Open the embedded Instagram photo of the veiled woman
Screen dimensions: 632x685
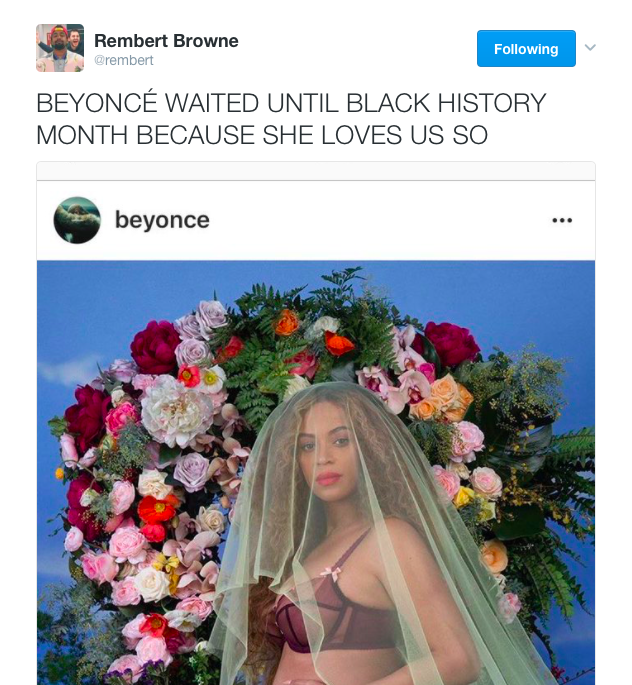click(316, 472)
